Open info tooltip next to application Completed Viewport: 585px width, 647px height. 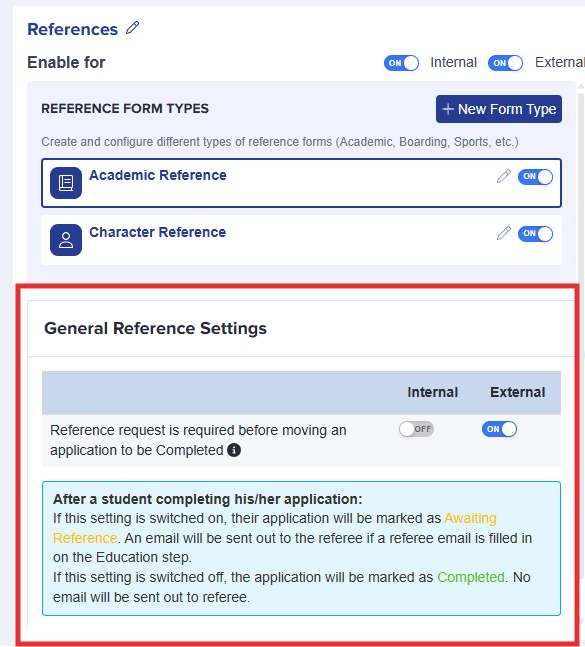[x=234, y=450]
